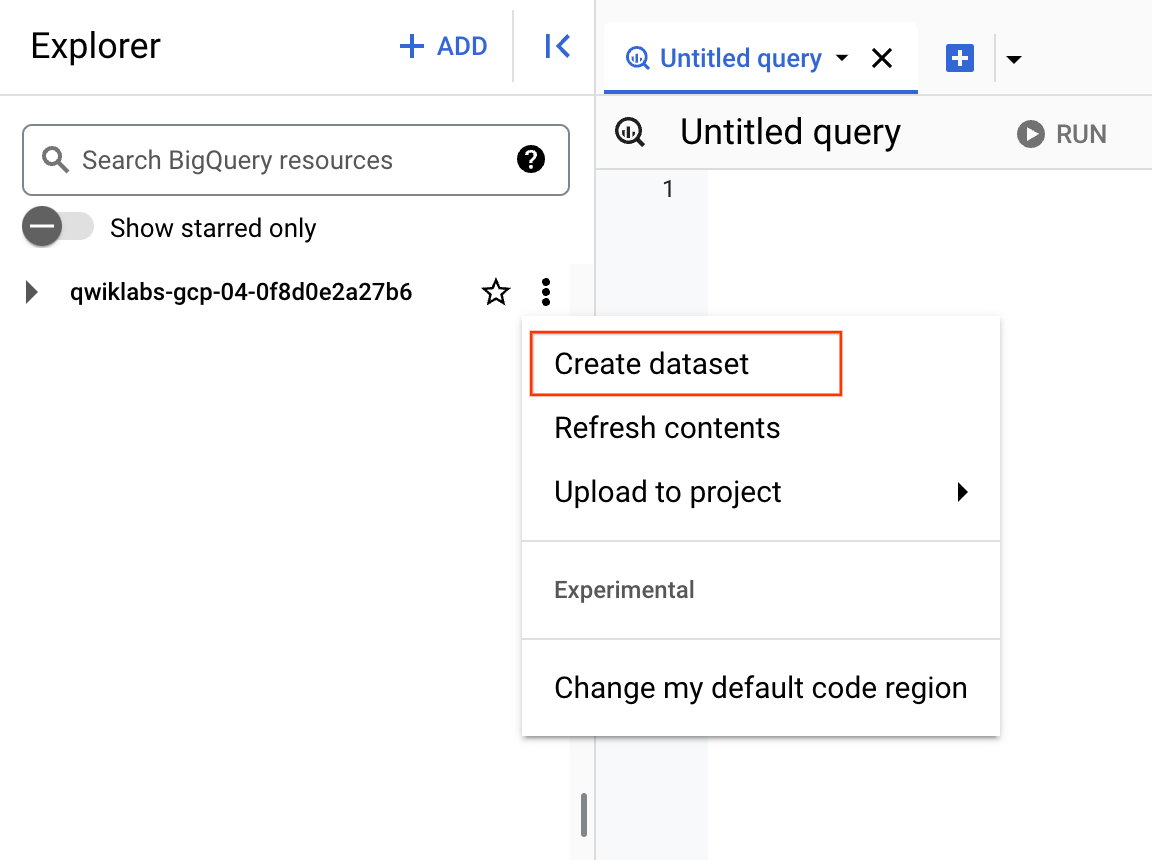Viewport: 1152px width, 860px height.
Task: Open the three-dot actions menu for the project
Action: pos(545,292)
